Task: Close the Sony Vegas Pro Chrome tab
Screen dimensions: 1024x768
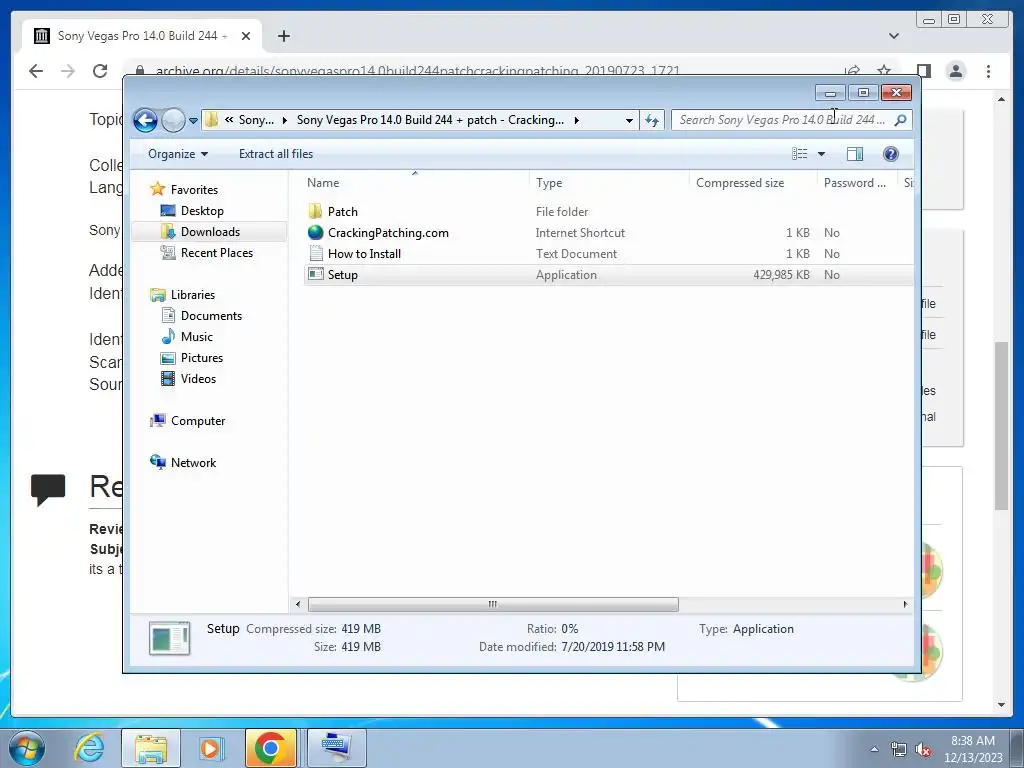Action: [x=246, y=36]
